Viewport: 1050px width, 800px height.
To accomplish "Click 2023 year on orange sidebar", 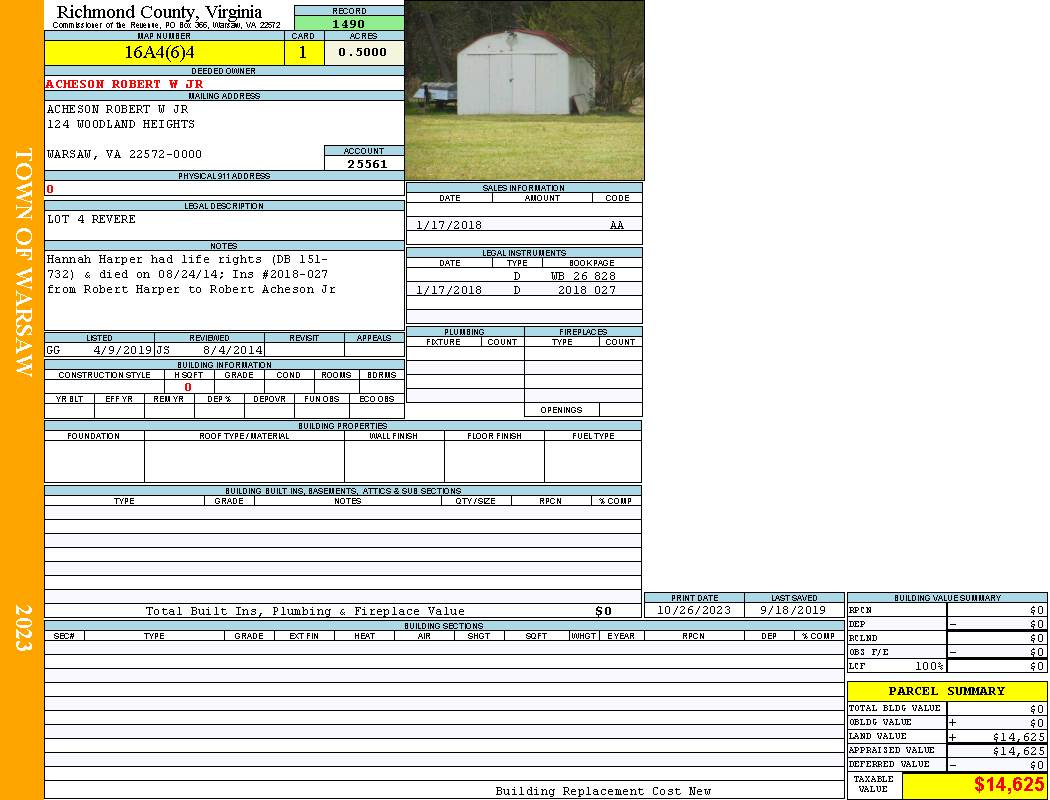I will pyautogui.click(x=23, y=627).
